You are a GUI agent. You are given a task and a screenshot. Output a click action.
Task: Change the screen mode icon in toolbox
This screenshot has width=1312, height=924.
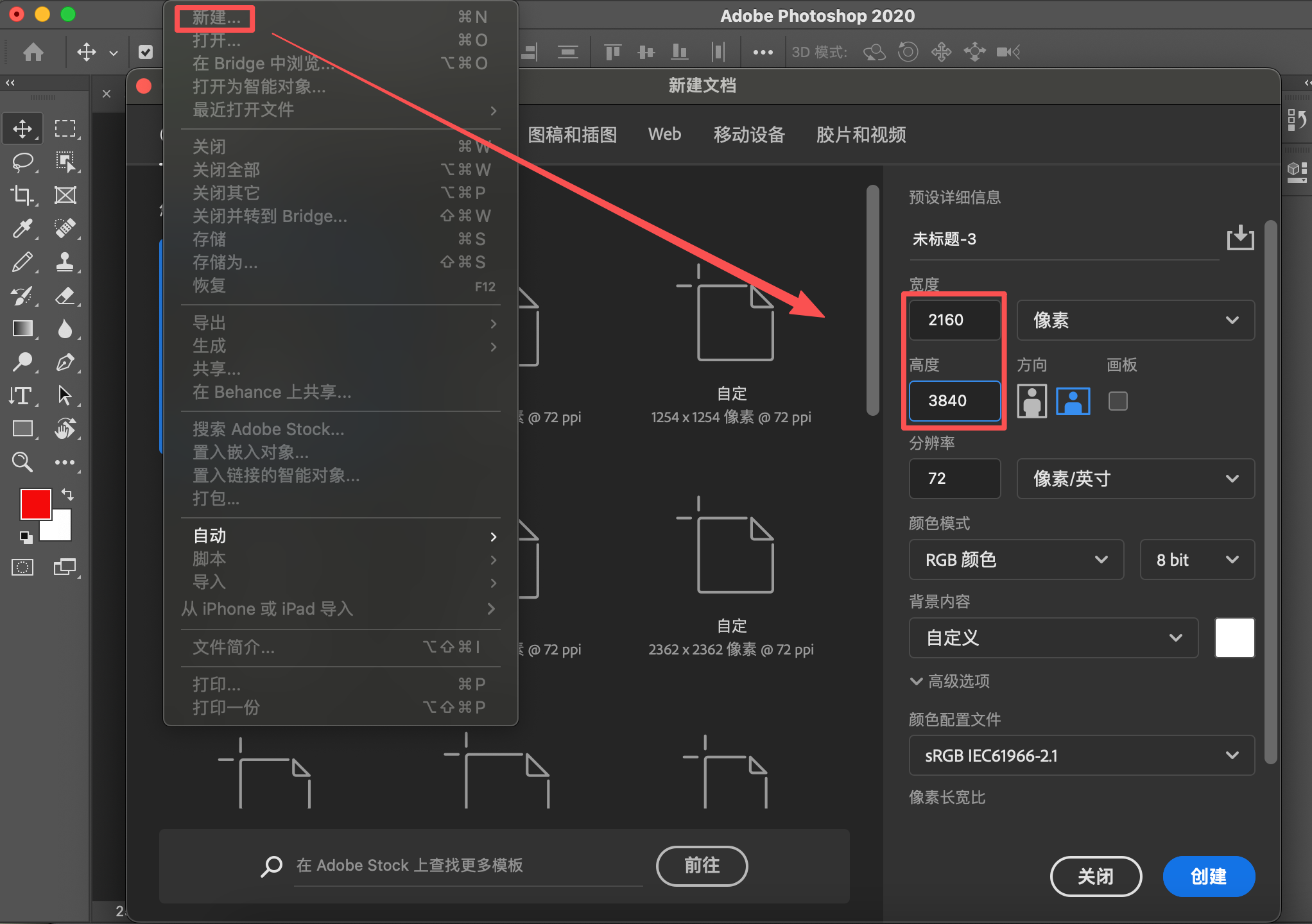[x=65, y=567]
